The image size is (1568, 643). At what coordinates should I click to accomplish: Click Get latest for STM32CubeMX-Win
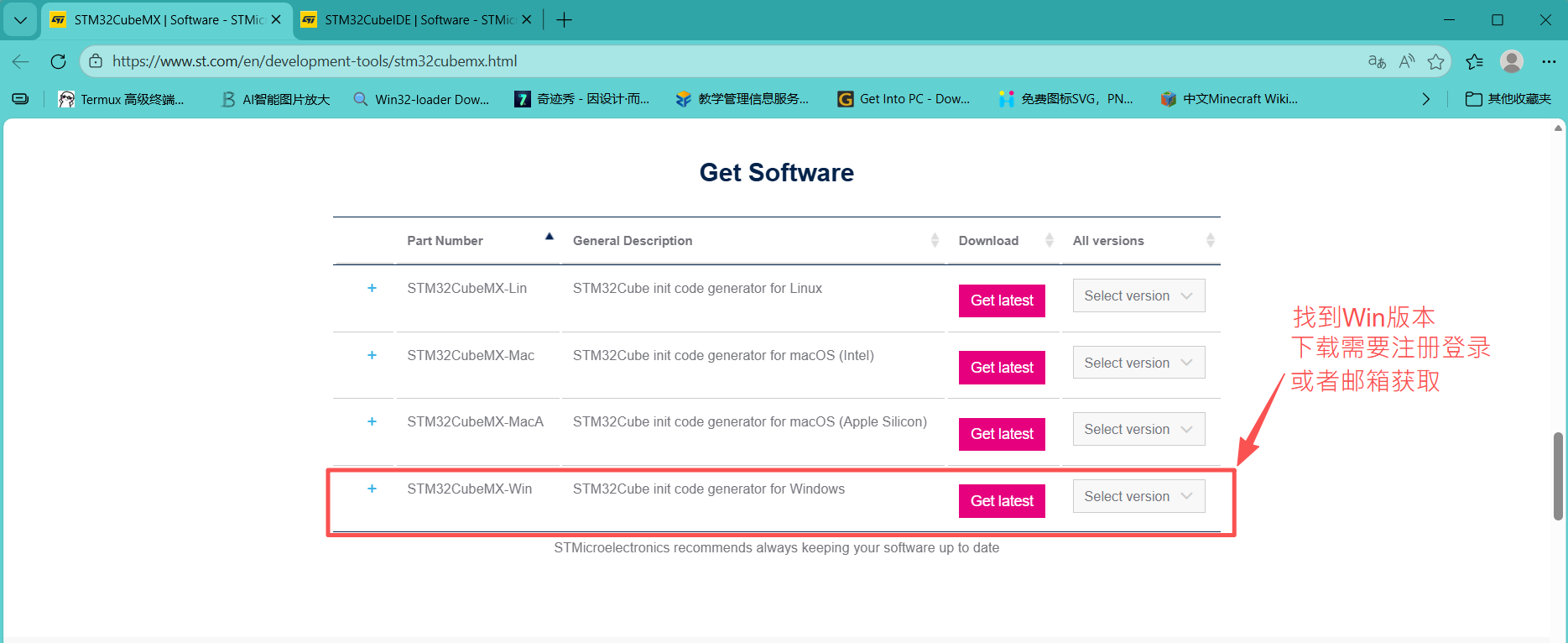(1002, 501)
